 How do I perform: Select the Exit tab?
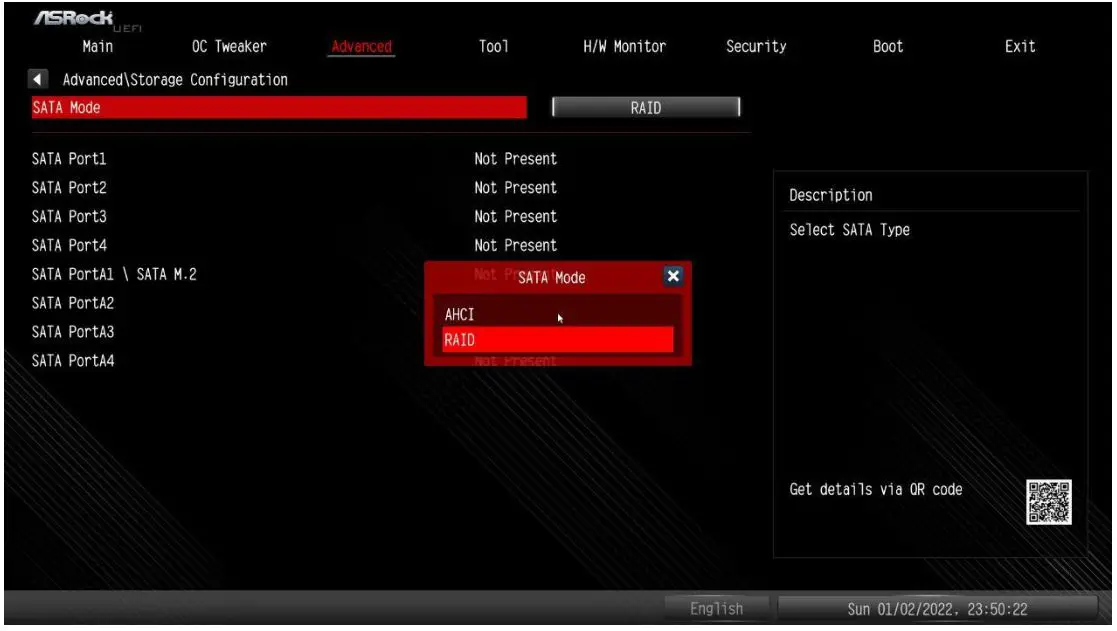[1022, 46]
